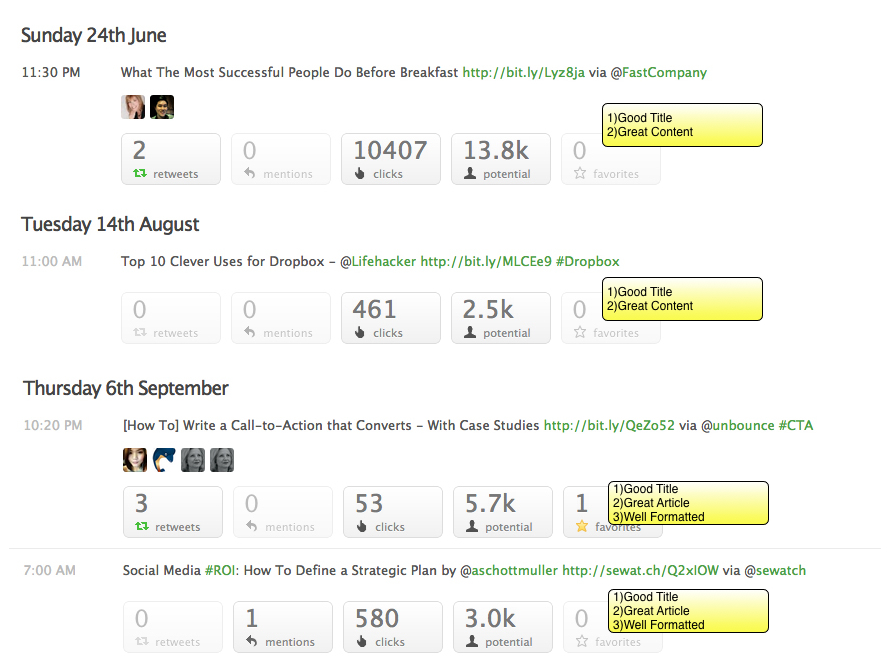Image resolution: width=890 pixels, height=670 pixels.
Task: Open the @FastCompany profile link
Action: click(658, 73)
